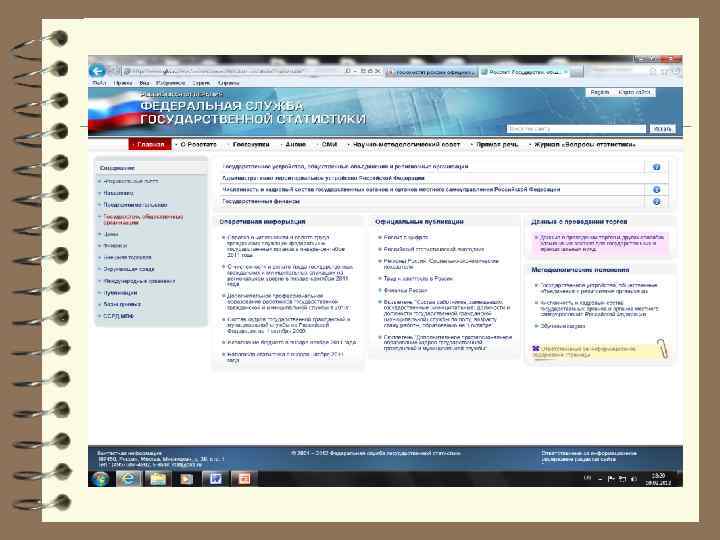Select «Базы данных» in the left sidebar
The height and width of the screenshot is (540, 720).
(122, 304)
